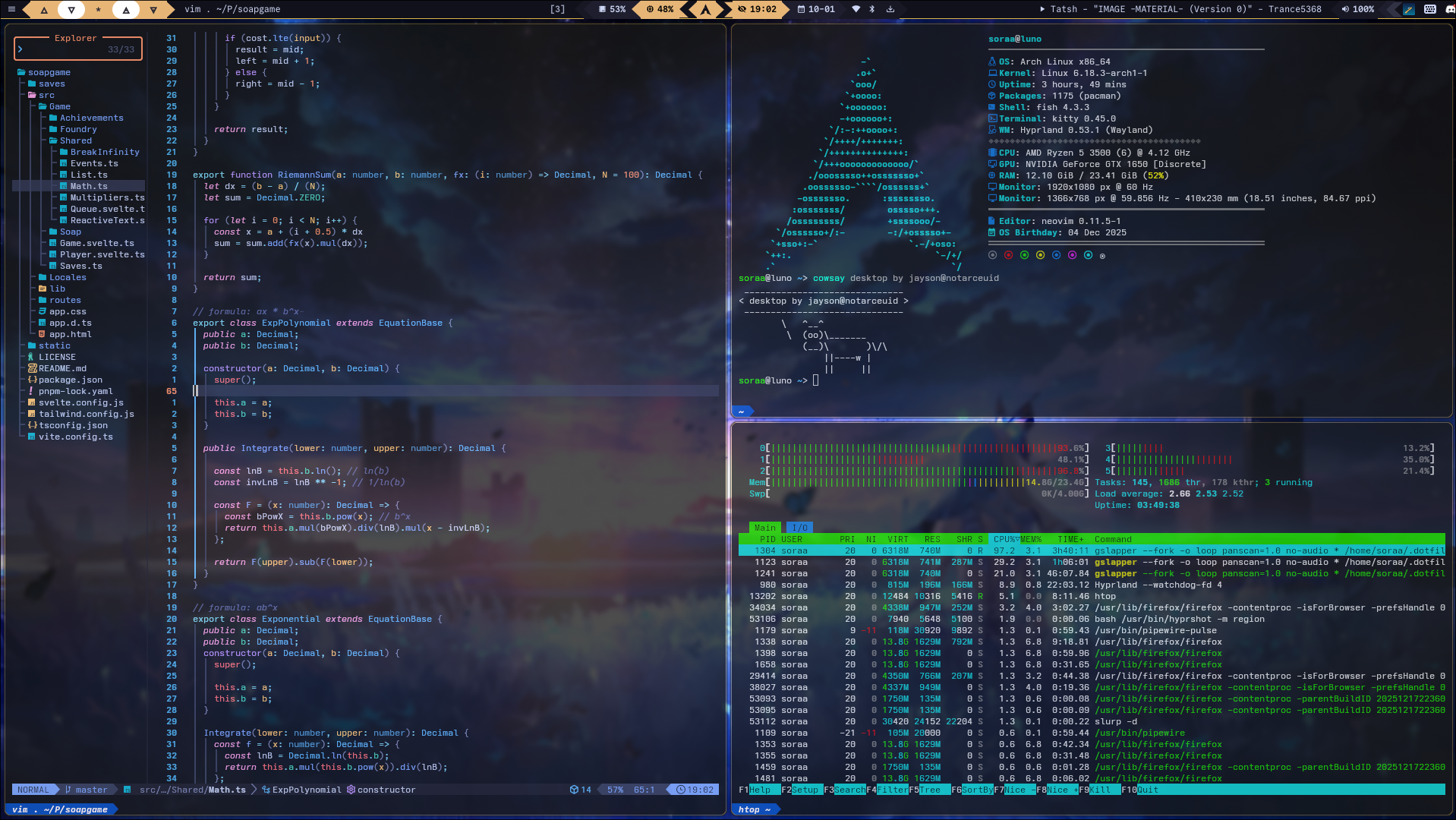Switch to the I/O tab in htop
The width and height of the screenshot is (1456, 820).
[x=799, y=528]
